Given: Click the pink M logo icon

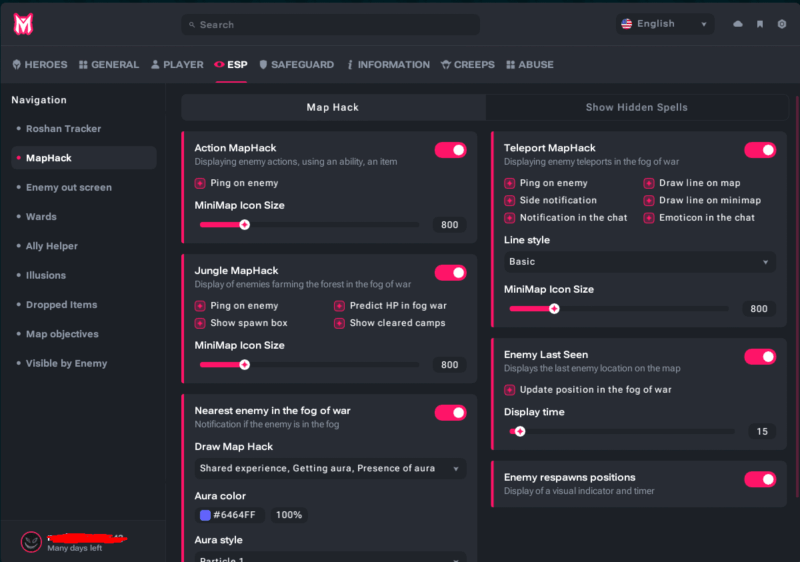Looking at the screenshot, I should click(23, 24).
